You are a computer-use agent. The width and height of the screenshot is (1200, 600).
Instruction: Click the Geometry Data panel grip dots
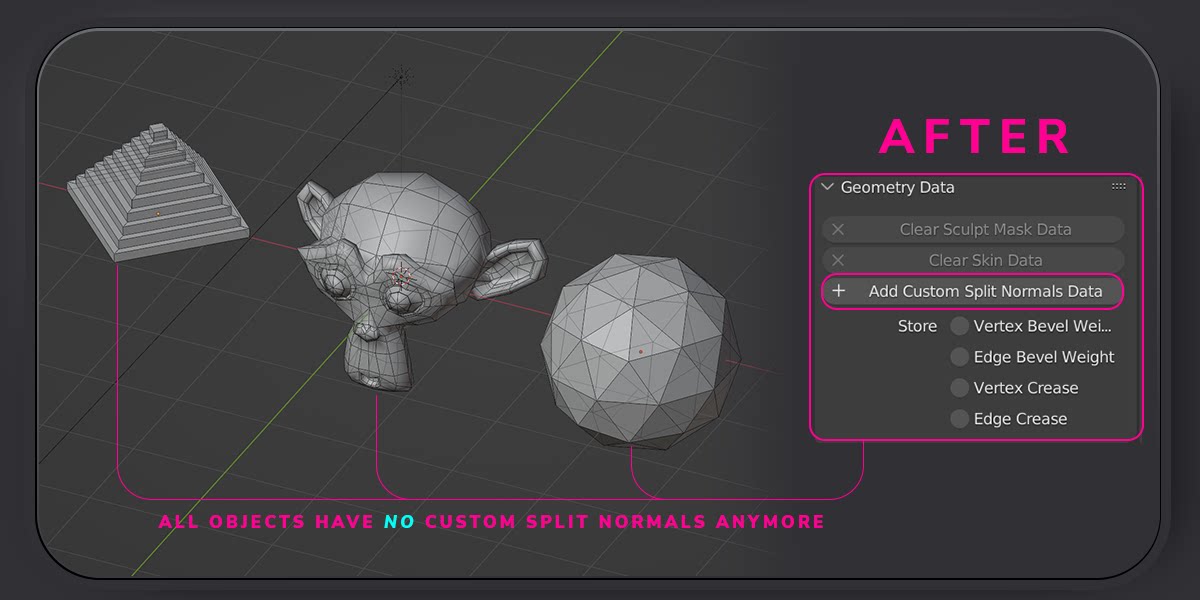pos(1119,187)
